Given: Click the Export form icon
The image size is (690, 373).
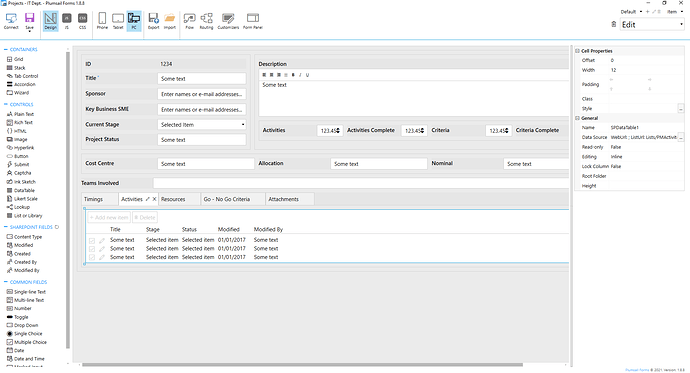Looking at the screenshot, I should [153, 18].
